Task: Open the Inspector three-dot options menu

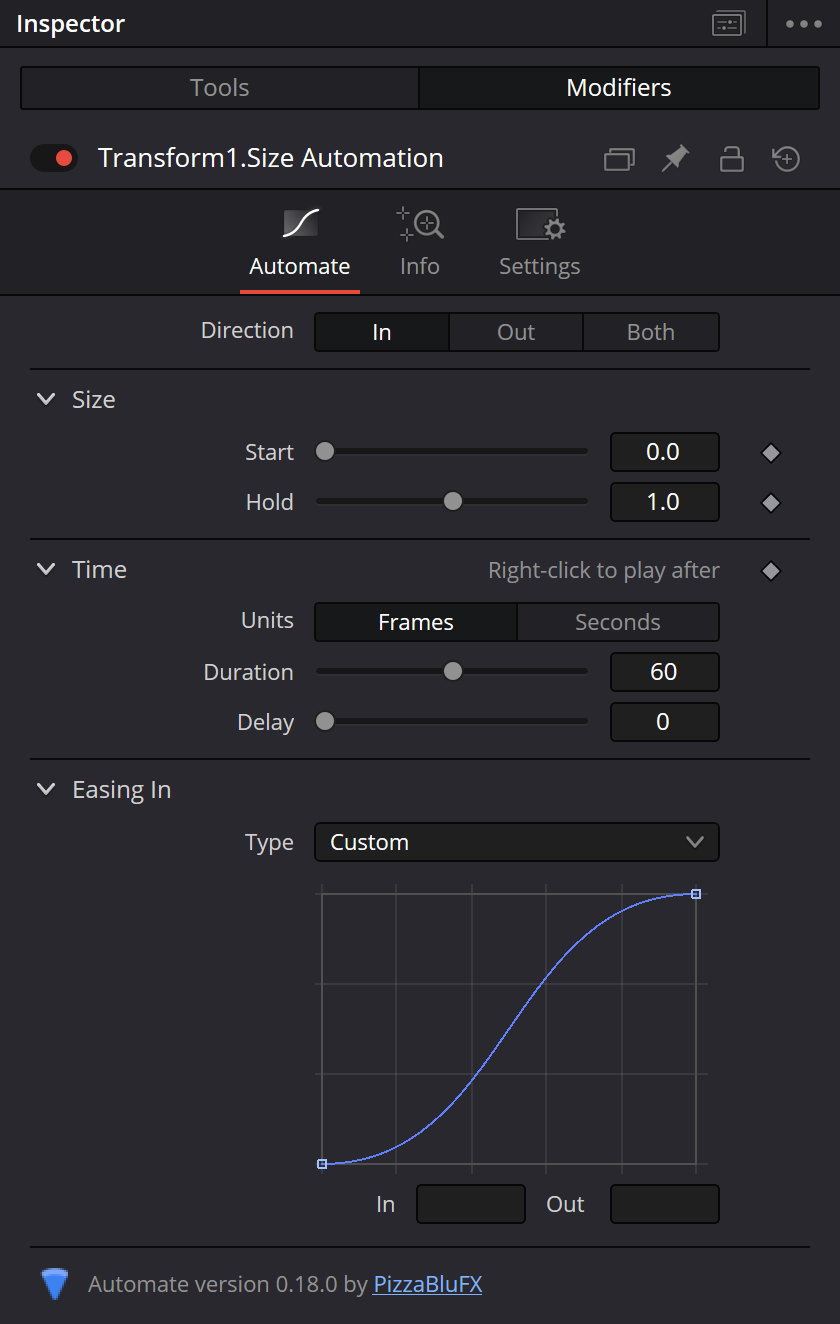Action: tap(804, 24)
